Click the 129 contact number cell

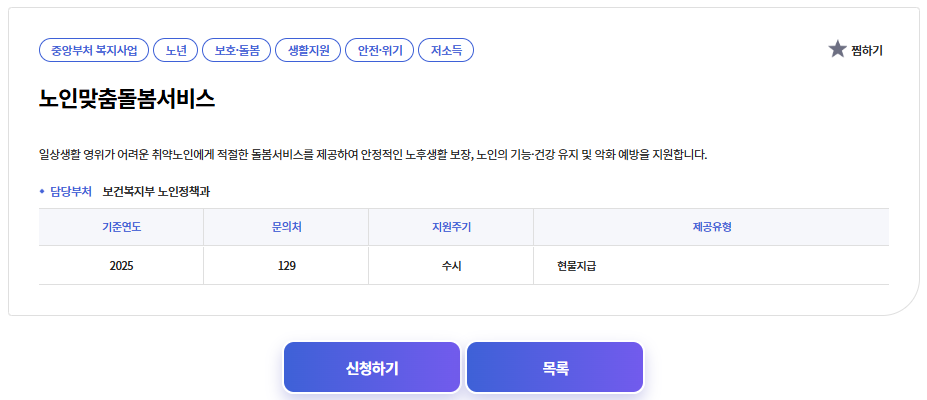(x=286, y=266)
